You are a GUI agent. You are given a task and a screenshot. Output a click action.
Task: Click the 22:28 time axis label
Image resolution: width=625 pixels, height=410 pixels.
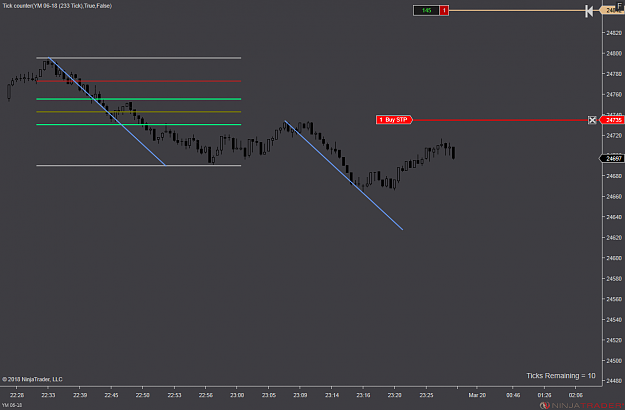click(17, 395)
